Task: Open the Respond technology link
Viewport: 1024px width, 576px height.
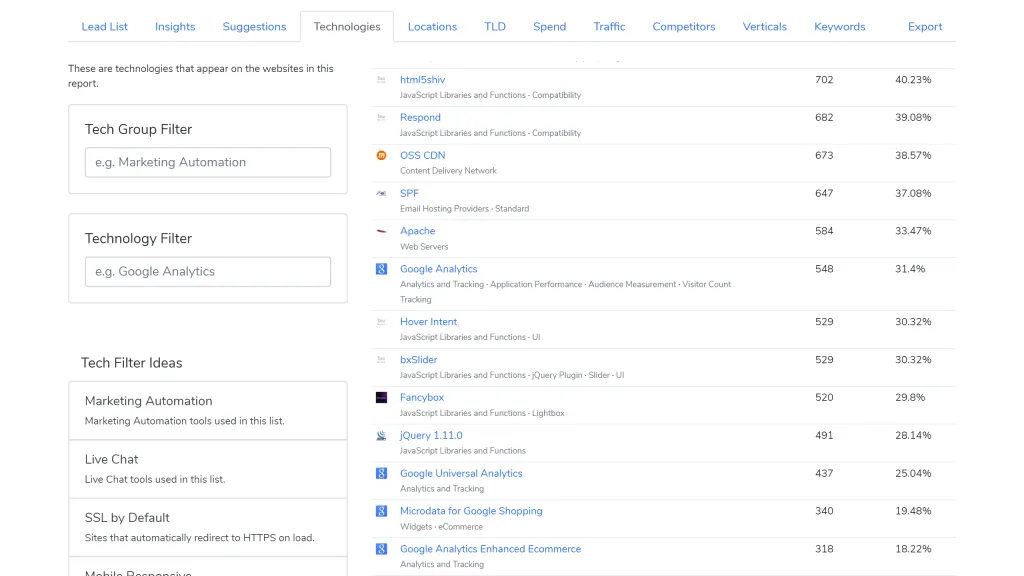Action: (x=420, y=118)
